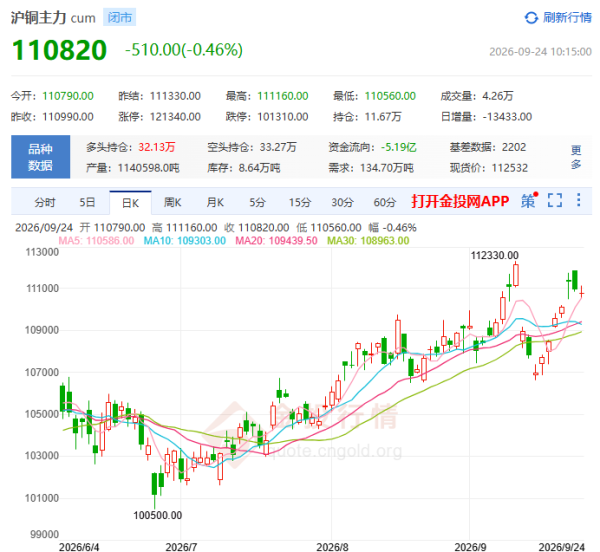Click the timestamp 2026-09-24 10:15:00
The height and width of the screenshot is (552, 600).
[540, 52]
